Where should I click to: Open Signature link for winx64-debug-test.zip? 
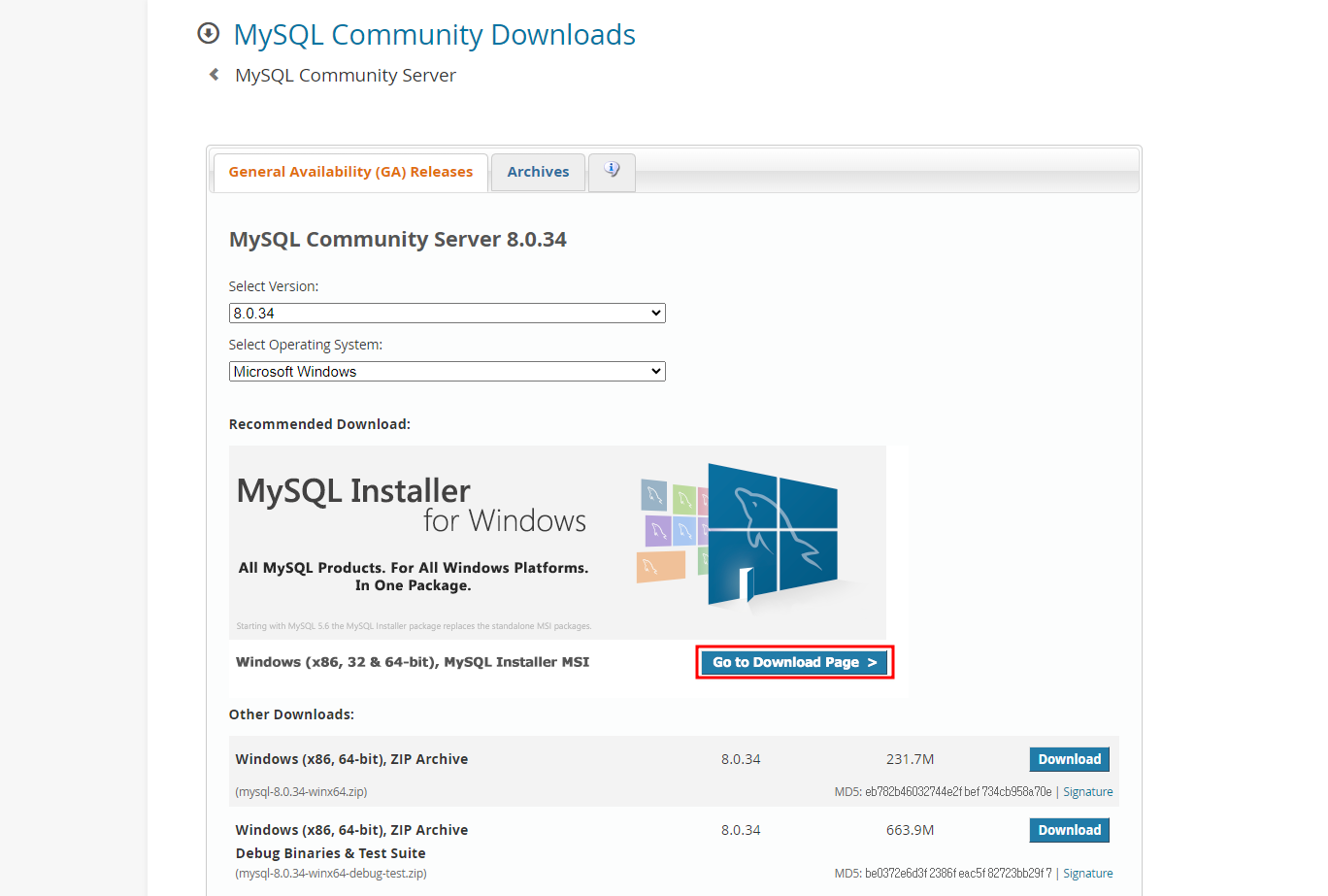[x=1087, y=874]
